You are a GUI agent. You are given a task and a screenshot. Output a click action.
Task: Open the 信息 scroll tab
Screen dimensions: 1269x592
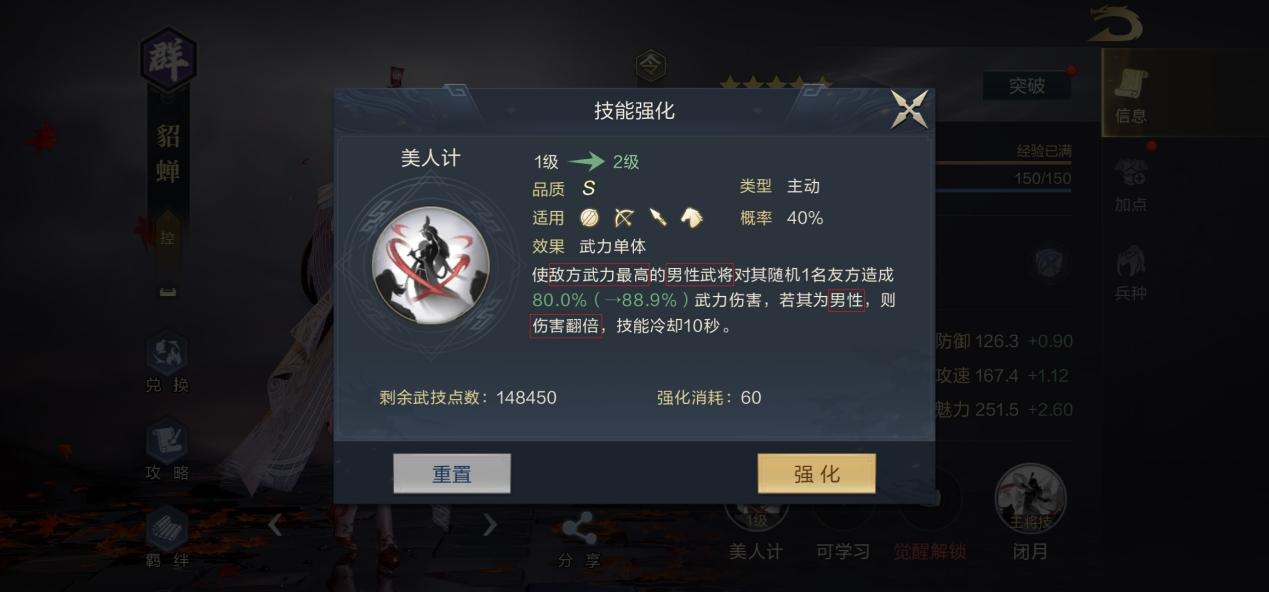[1131, 95]
